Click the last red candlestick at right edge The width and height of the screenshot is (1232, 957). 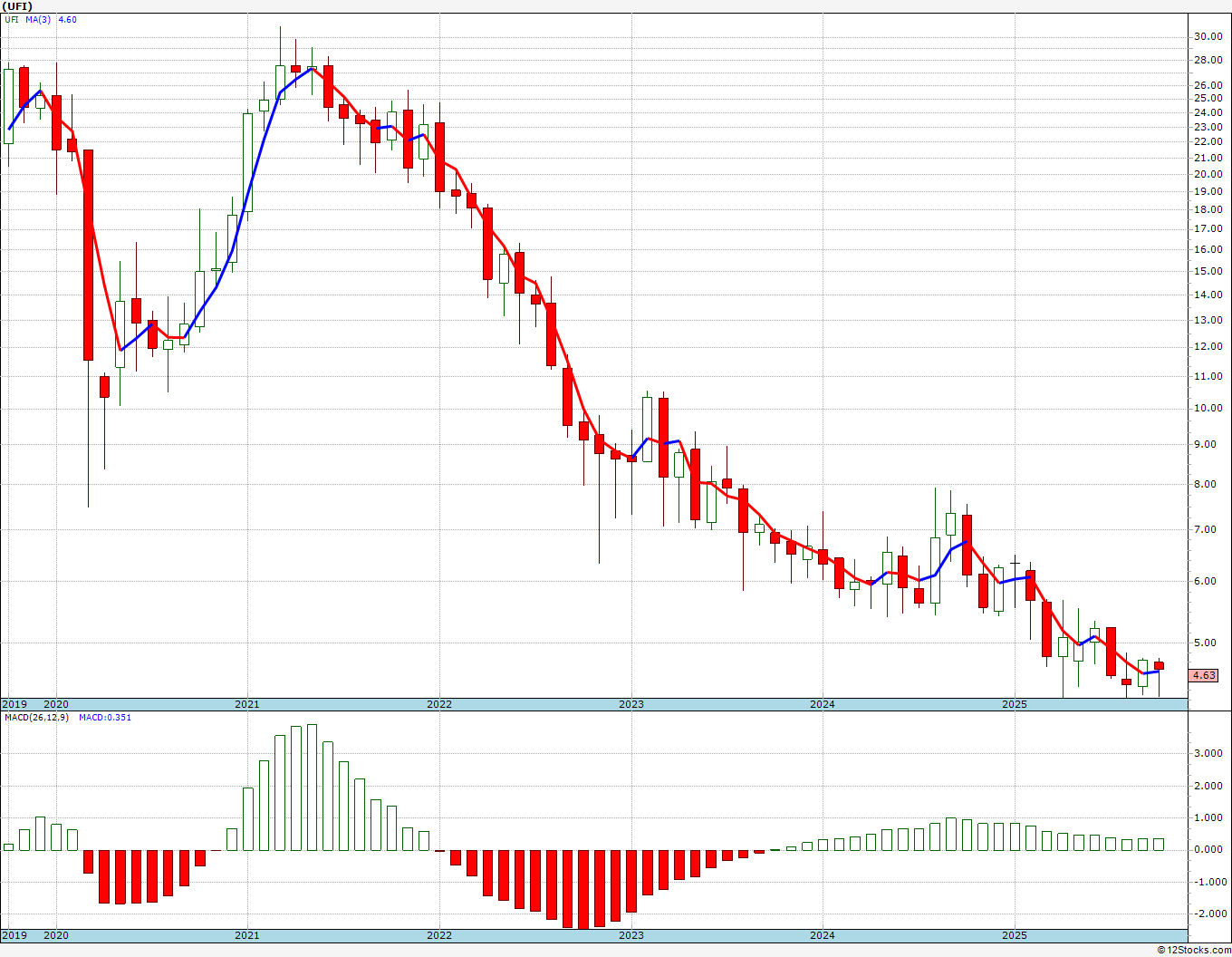tap(1159, 665)
